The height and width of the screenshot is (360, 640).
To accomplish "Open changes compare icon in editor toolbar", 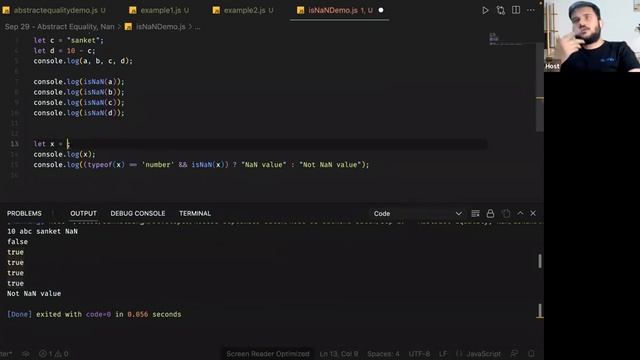I will [x=500, y=10].
